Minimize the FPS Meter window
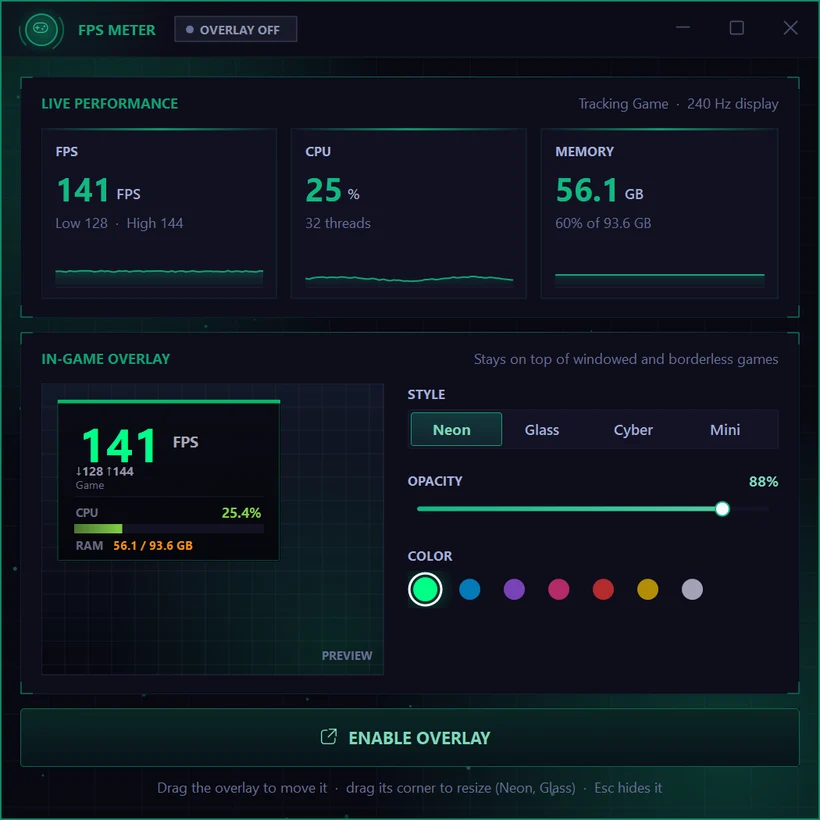 click(682, 27)
